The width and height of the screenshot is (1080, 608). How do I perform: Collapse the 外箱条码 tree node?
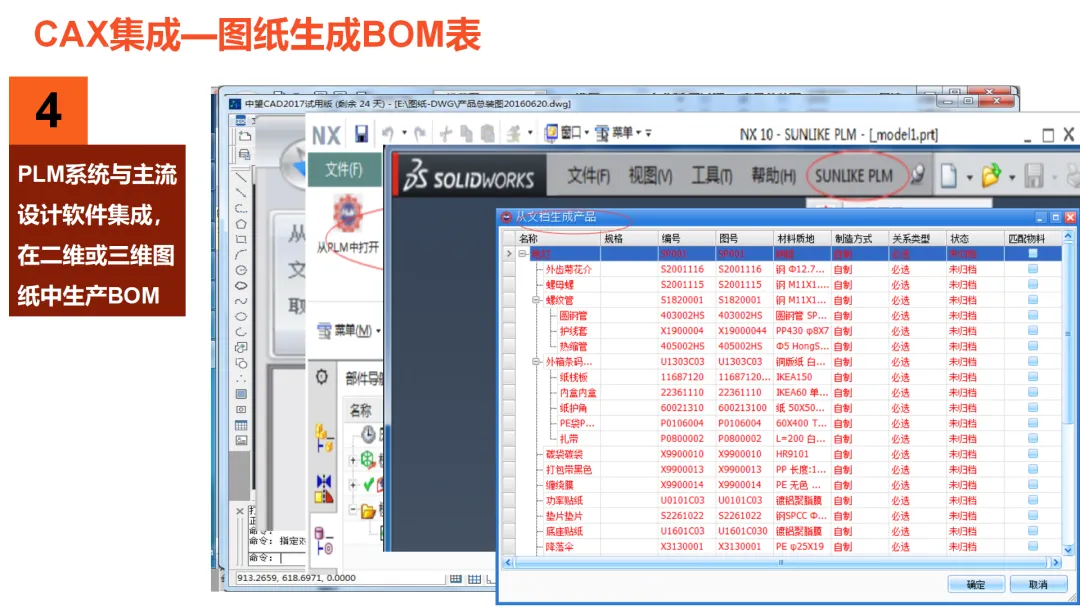[x=535, y=361]
